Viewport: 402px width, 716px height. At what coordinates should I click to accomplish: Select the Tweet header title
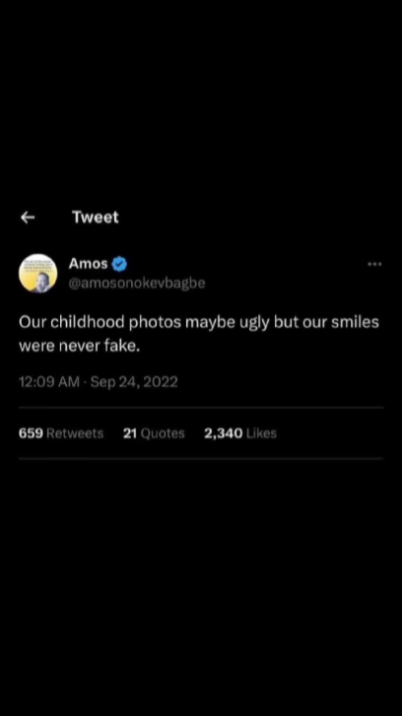(95, 217)
